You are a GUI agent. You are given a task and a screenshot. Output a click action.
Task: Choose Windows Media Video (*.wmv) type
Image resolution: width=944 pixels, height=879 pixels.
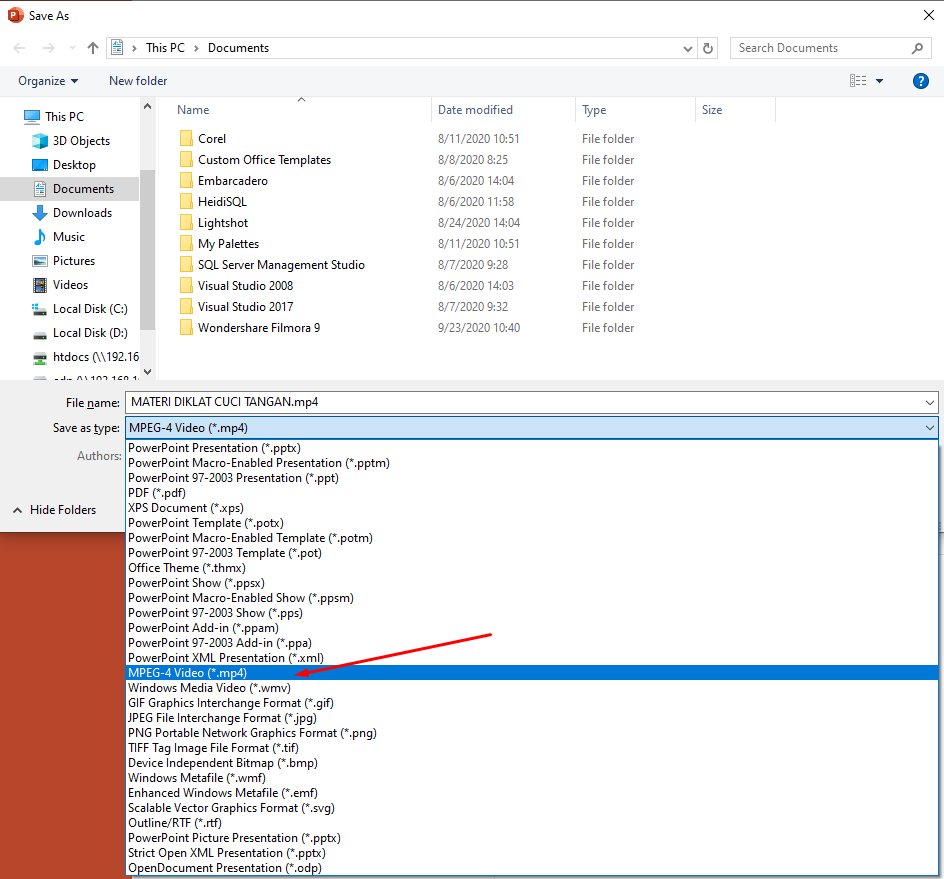tap(532, 688)
